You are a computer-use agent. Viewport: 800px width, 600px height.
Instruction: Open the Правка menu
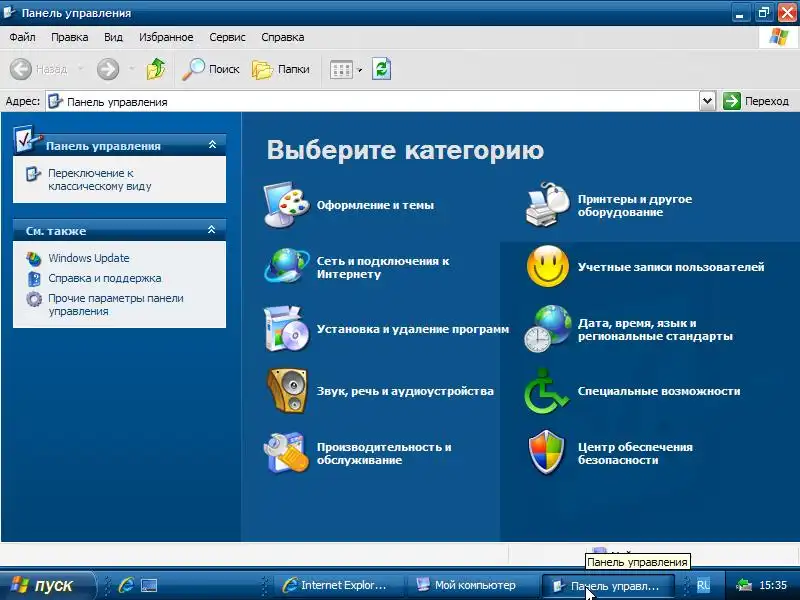(x=69, y=37)
